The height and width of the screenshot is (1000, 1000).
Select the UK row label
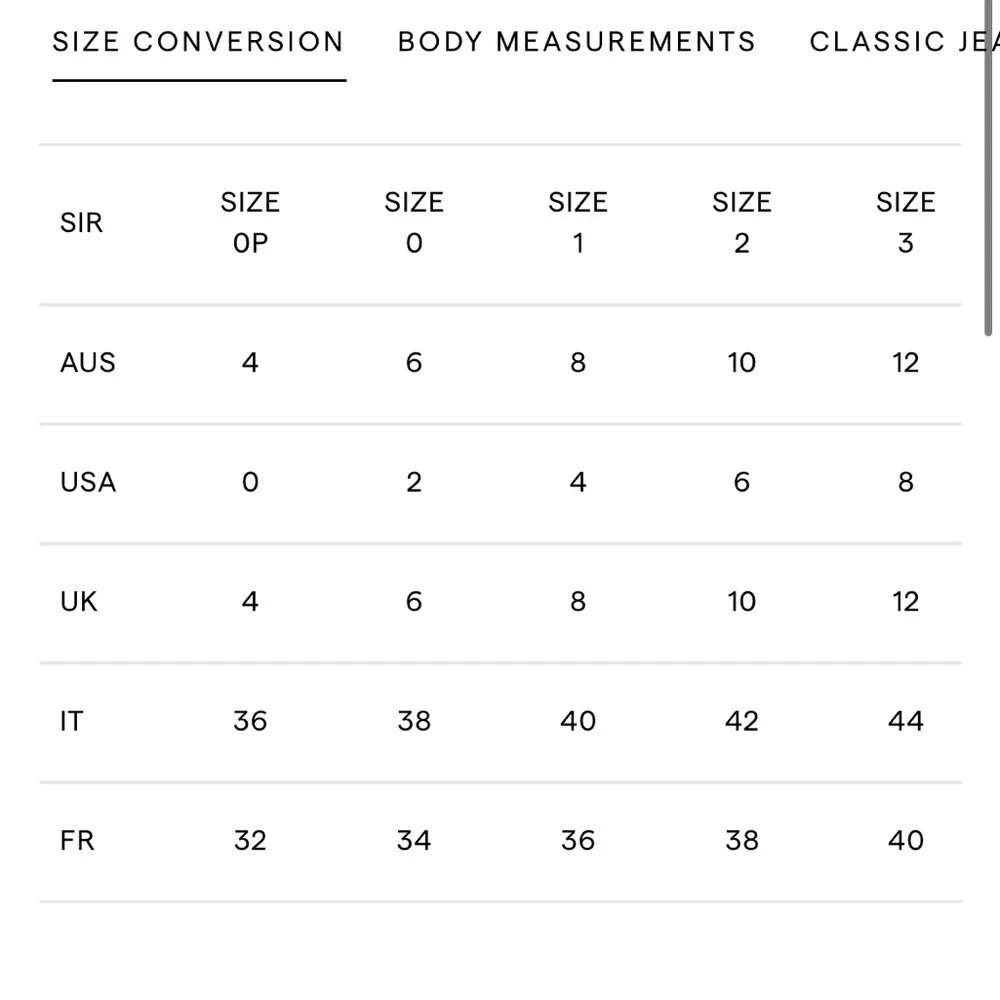(x=79, y=602)
